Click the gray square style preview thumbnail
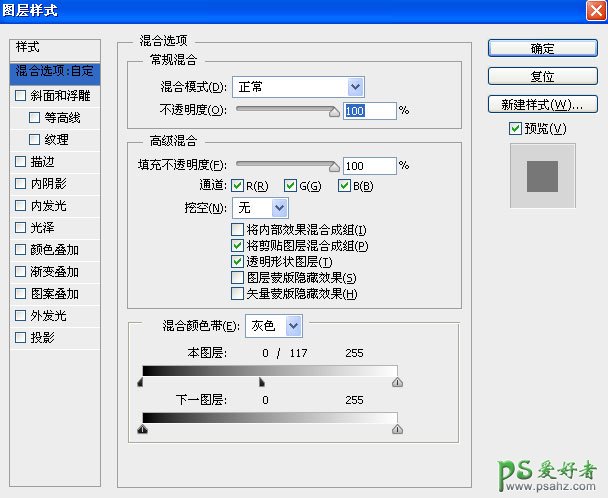Image resolution: width=608 pixels, height=498 pixels. pyautogui.click(x=542, y=176)
